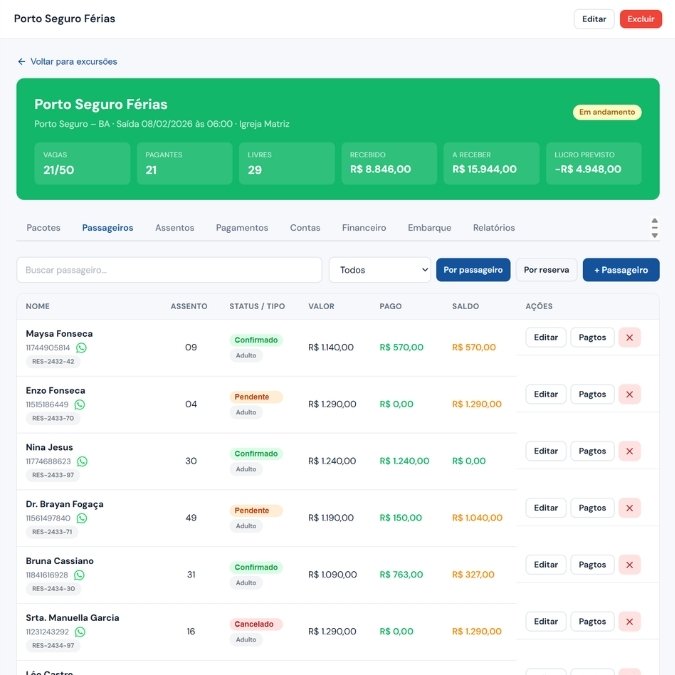Click reservation tag RES-2432-42

[53, 362]
